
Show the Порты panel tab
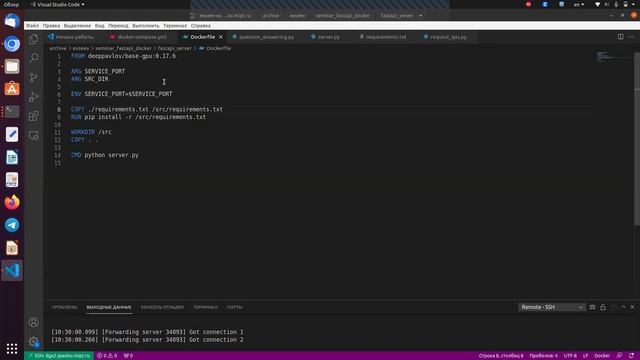[x=234, y=307]
